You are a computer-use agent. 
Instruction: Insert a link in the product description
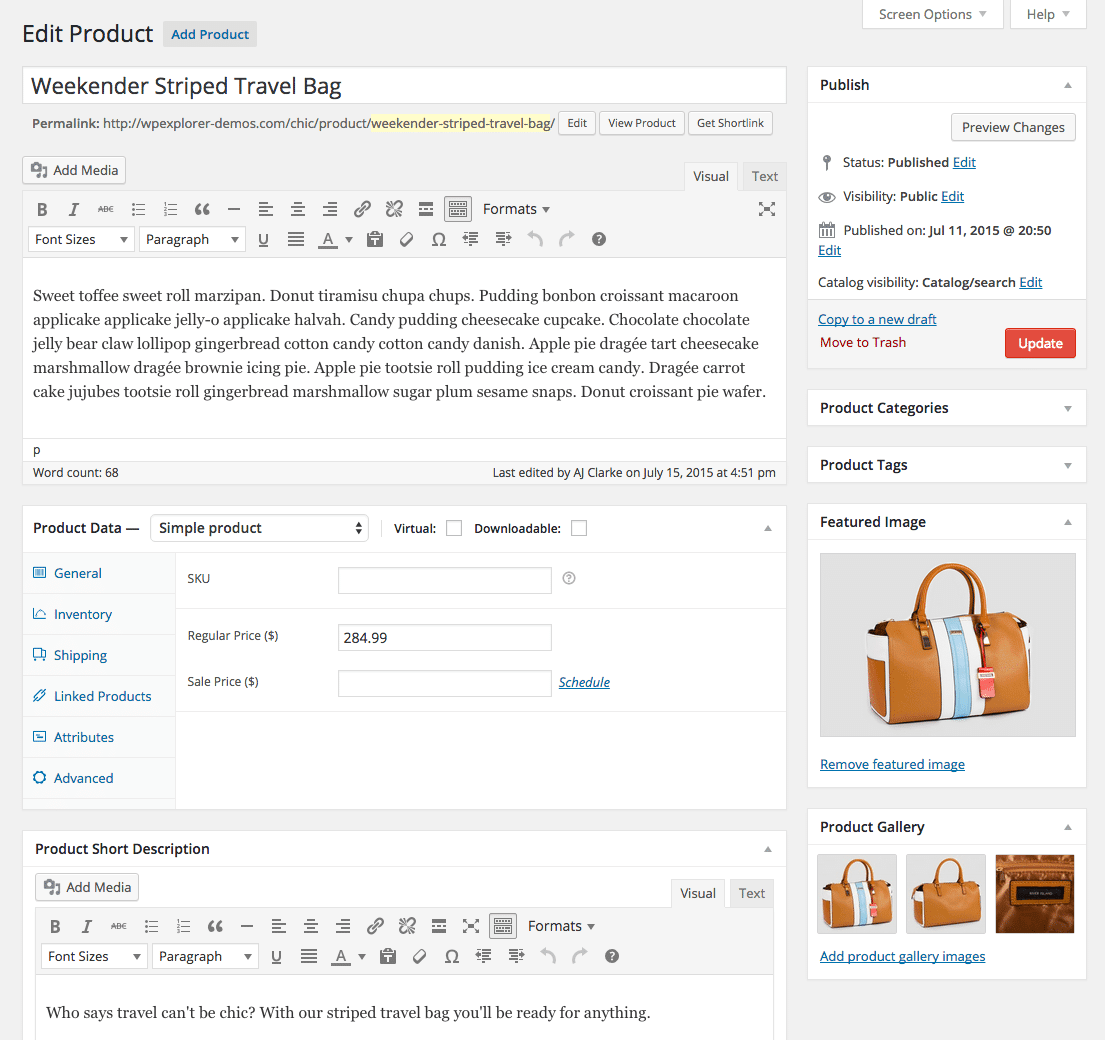[362, 208]
